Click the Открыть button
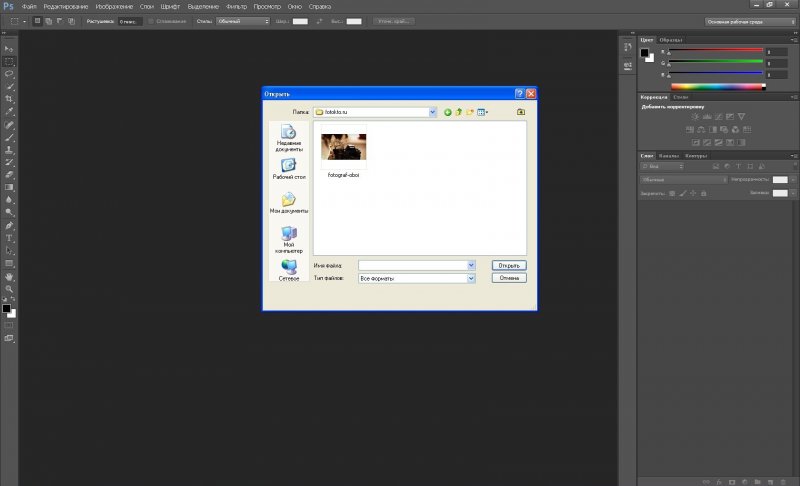 click(509, 265)
